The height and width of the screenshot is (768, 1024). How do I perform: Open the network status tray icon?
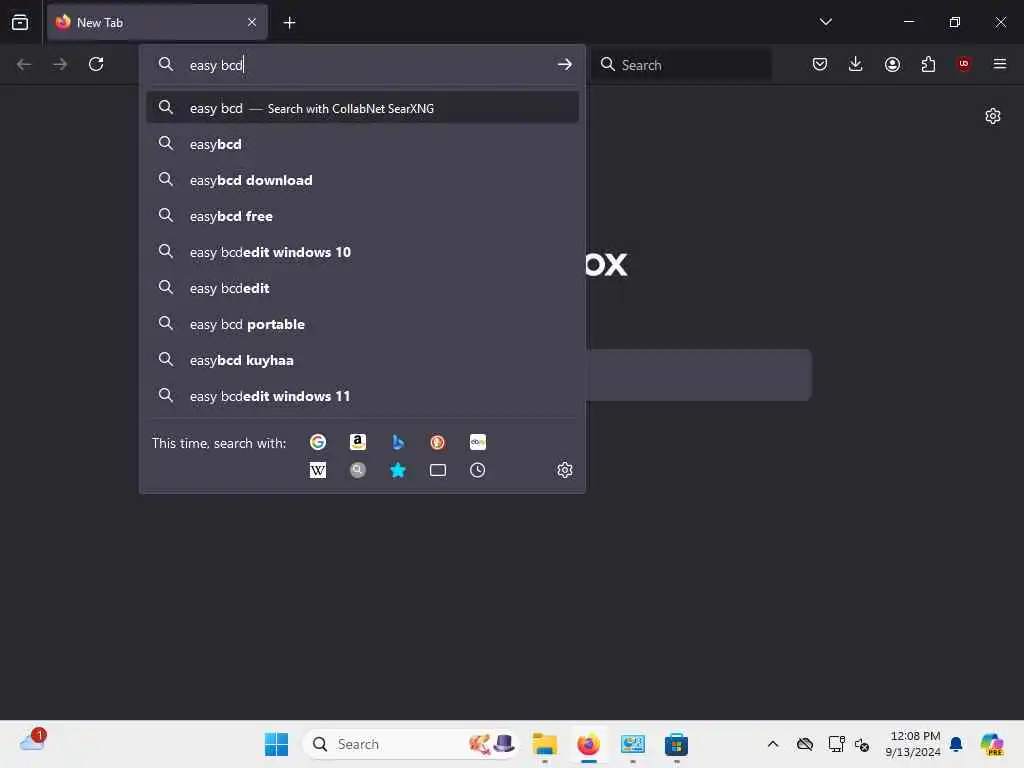click(836, 744)
